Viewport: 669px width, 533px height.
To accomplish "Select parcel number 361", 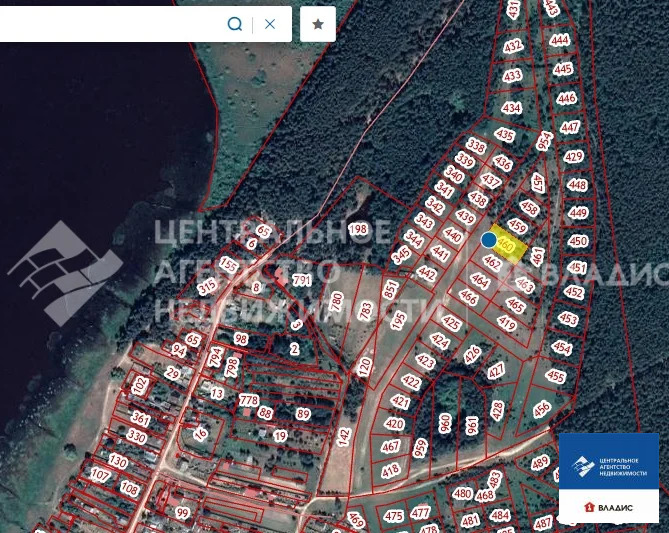I will point(140,418).
